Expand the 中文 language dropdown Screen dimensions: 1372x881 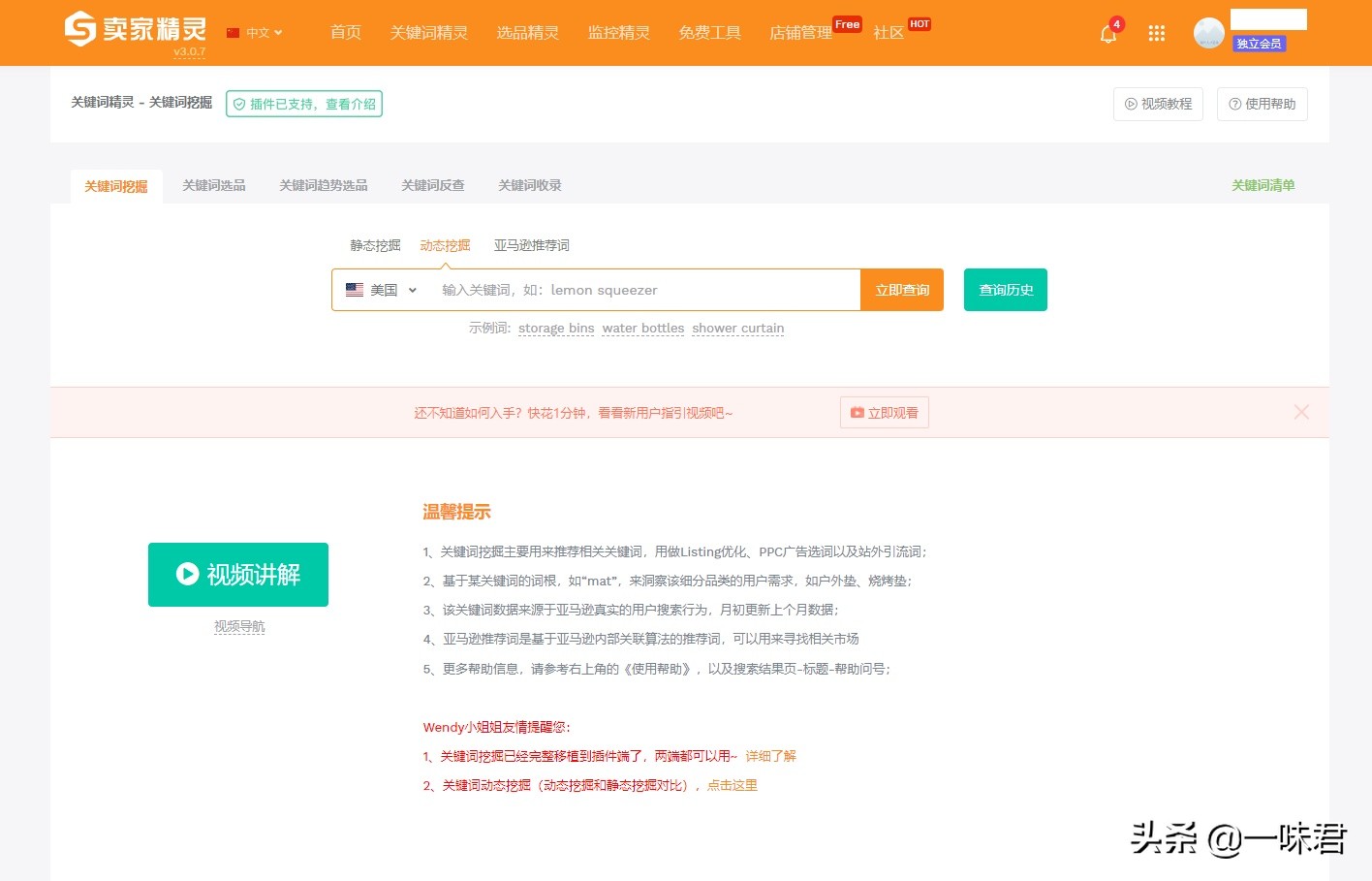(265, 33)
